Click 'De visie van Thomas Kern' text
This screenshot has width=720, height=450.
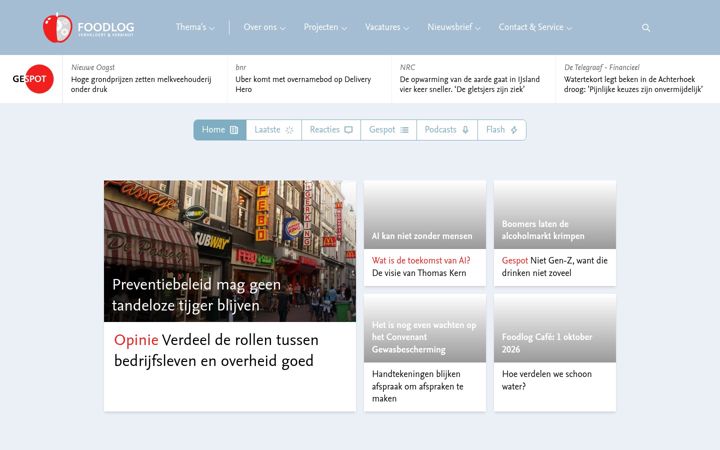(x=419, y=273)
